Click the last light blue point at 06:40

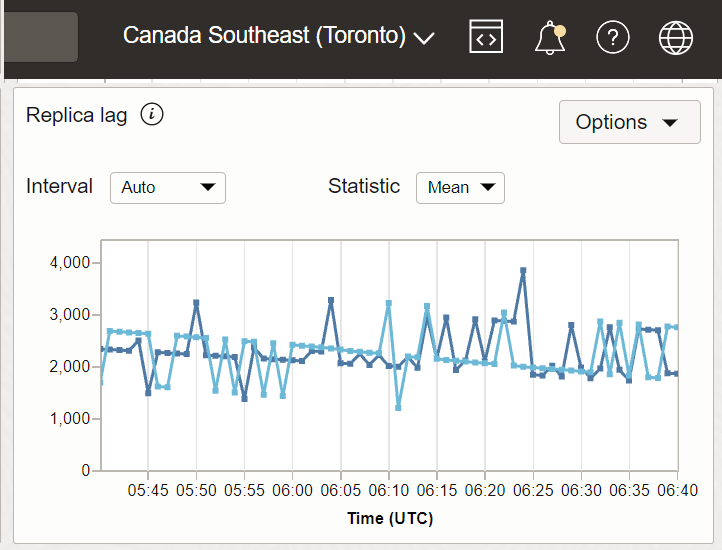[677, 327]
